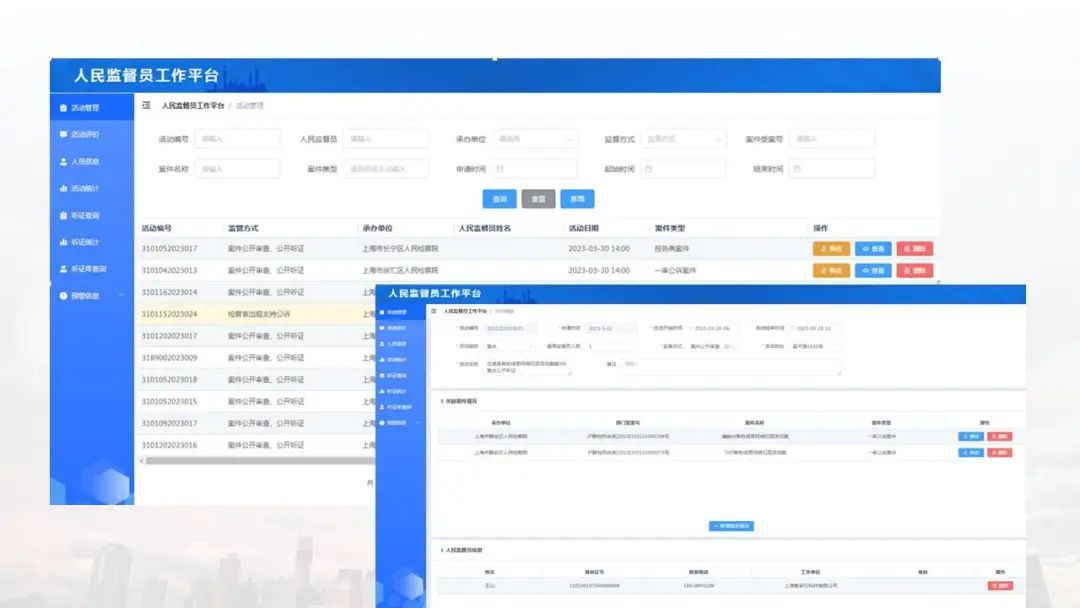Go to 人员信息 sidebar item
1080x608 pixels.
click(x=85, y=161)
